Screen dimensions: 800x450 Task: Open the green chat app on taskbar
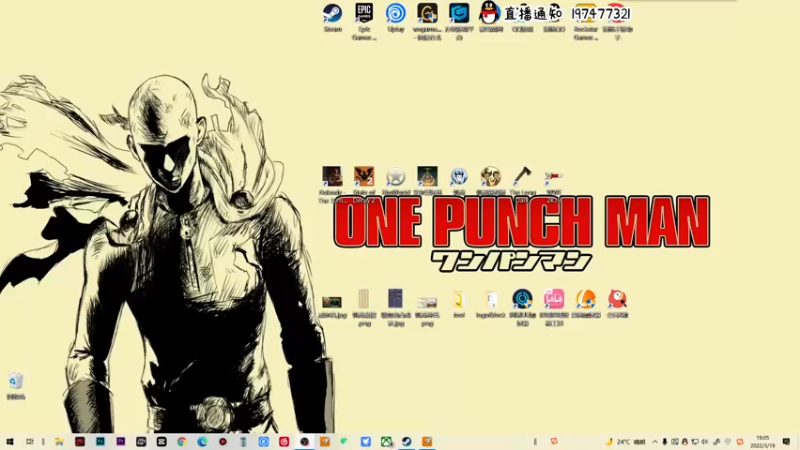[344, 441]
